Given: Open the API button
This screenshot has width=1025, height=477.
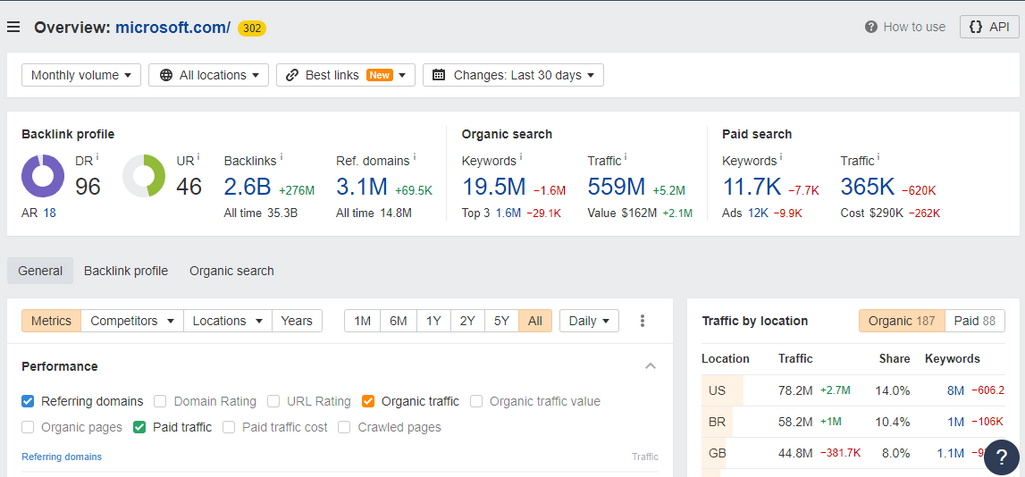Looking at the screenshot, I should click(989, 27).
